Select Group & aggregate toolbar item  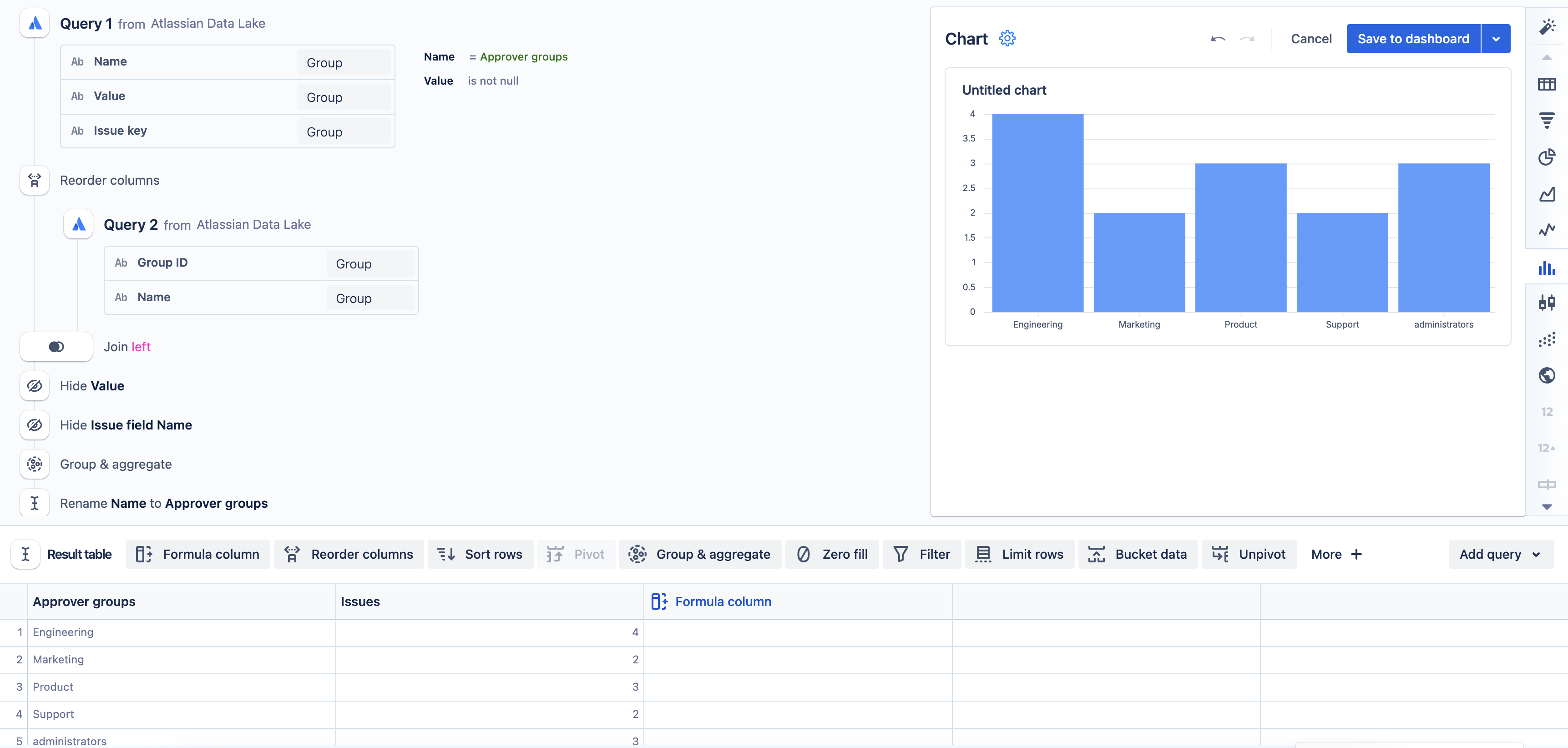[x=700, y=555]
